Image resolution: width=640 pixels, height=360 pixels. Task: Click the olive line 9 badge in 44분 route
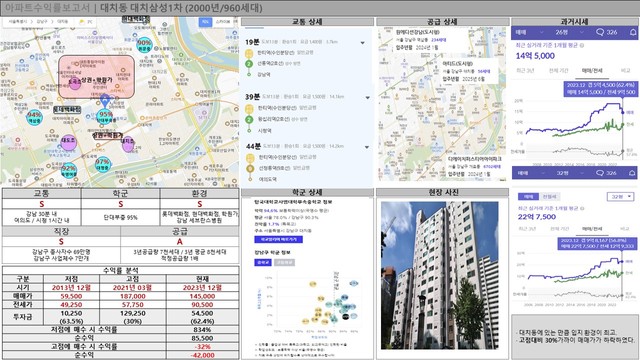249,168
